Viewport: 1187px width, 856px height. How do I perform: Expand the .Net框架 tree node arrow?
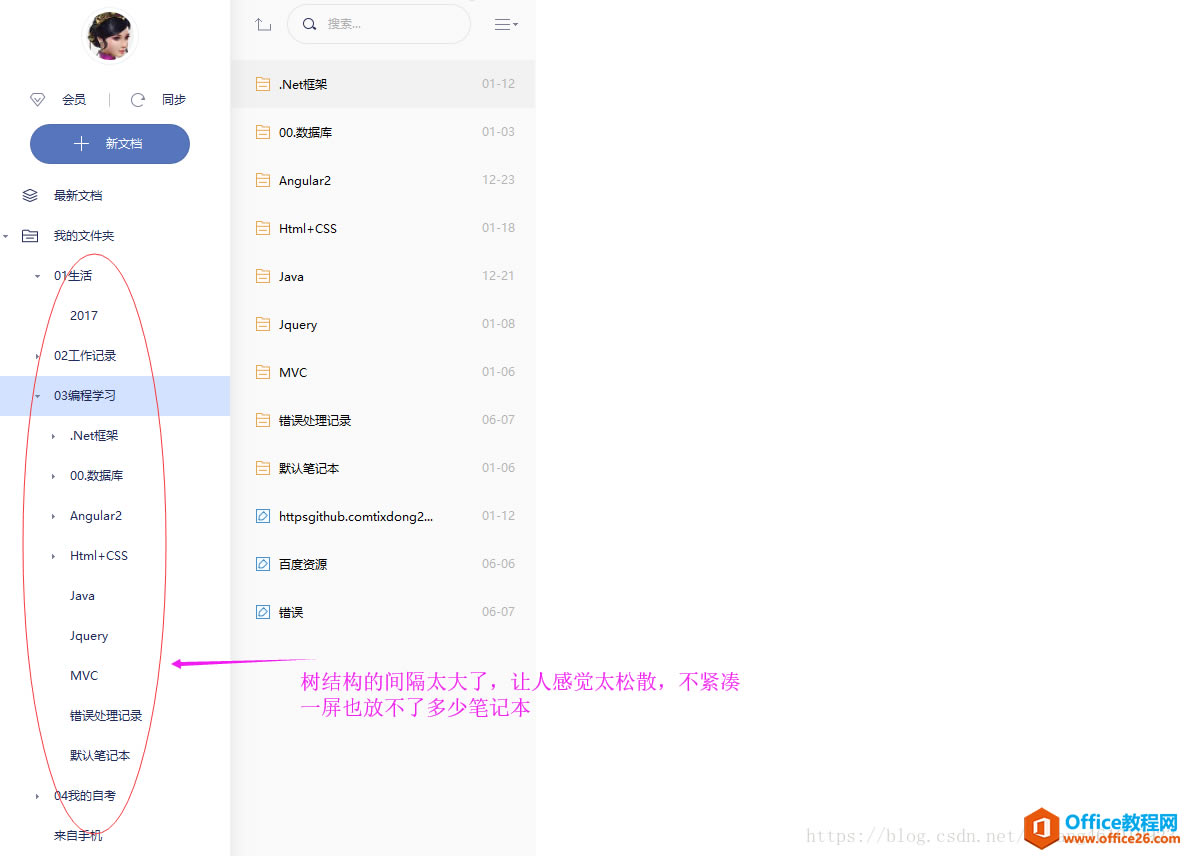click(53, 436)
